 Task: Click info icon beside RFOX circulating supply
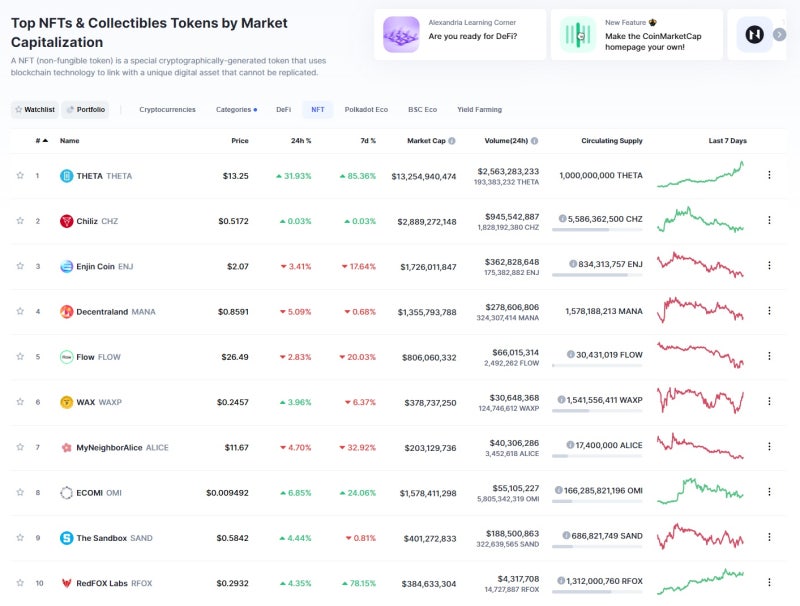tap(561, 581)
